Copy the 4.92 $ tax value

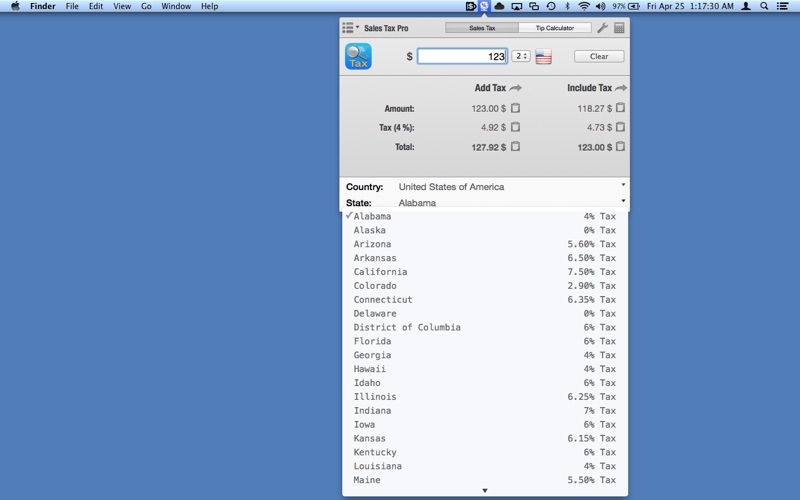(516, 127)
